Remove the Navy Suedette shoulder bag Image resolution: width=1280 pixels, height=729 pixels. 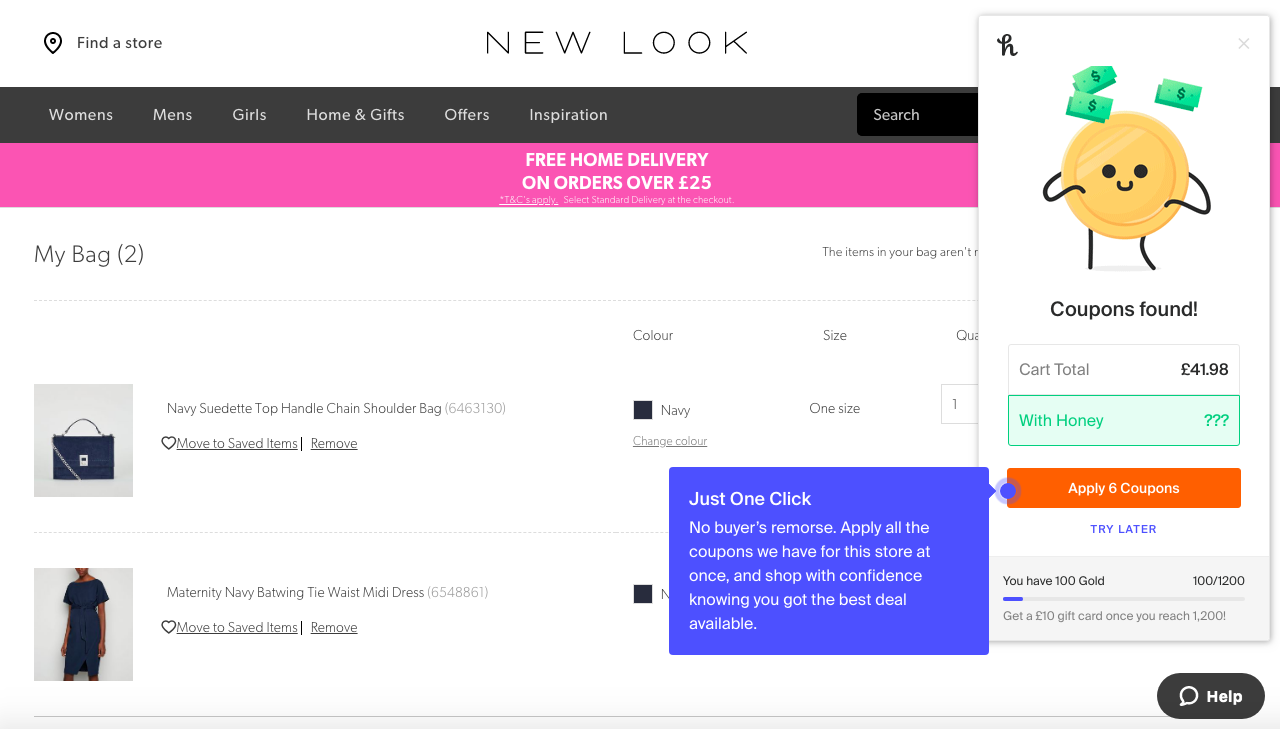pyautogui.click(x=334, y=443)
